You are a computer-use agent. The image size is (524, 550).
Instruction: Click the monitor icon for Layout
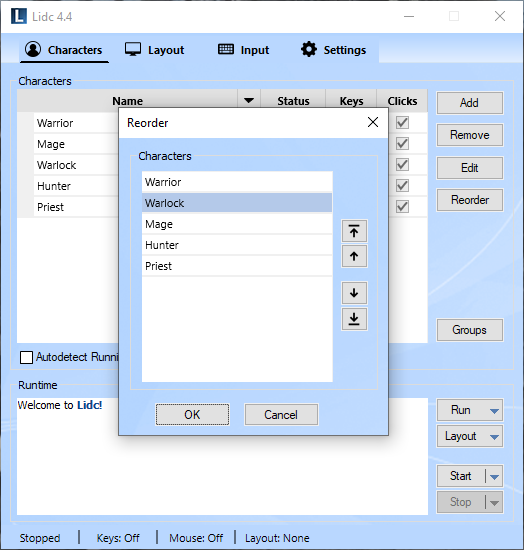133,49
